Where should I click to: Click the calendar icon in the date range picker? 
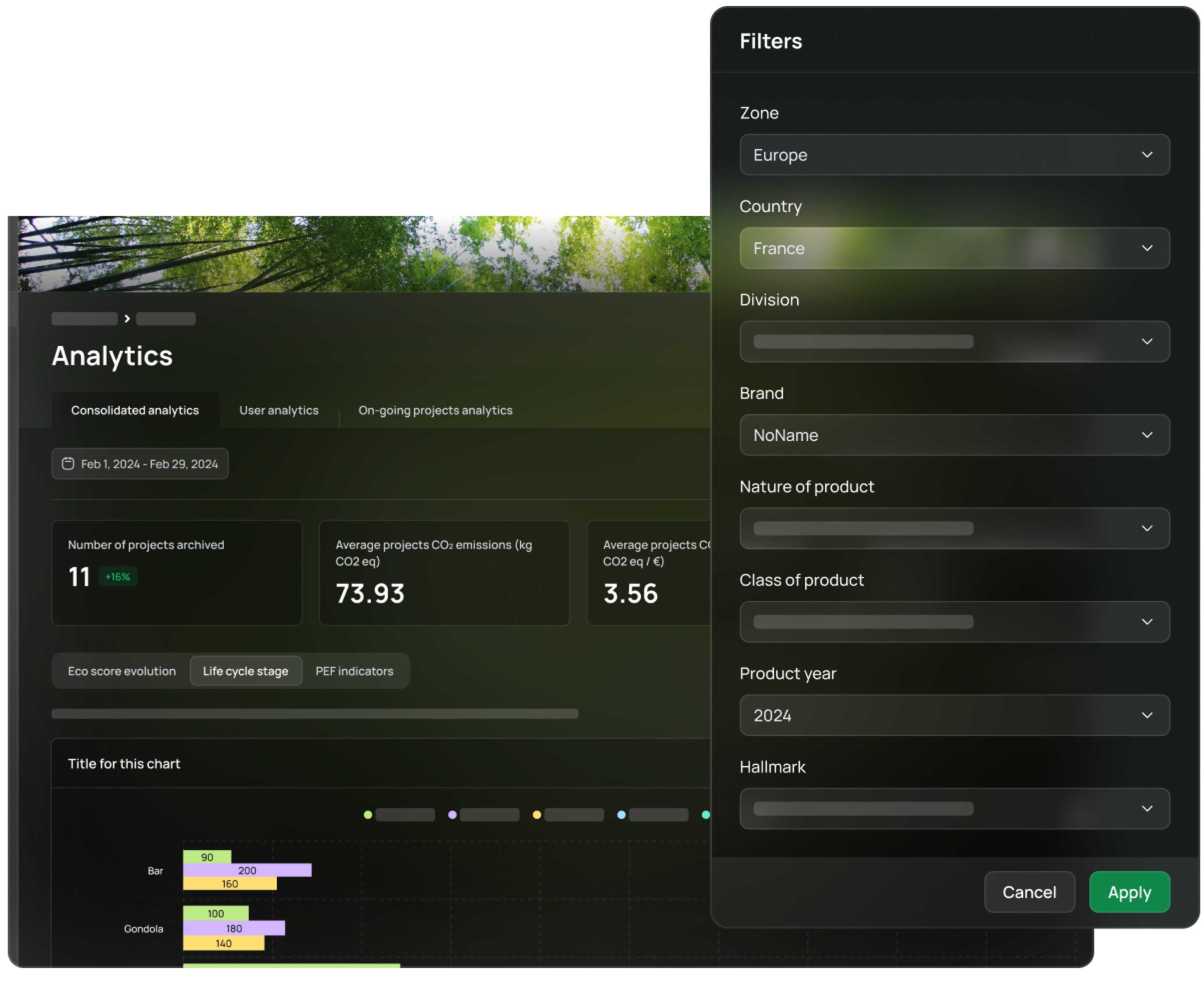point(68,464)
